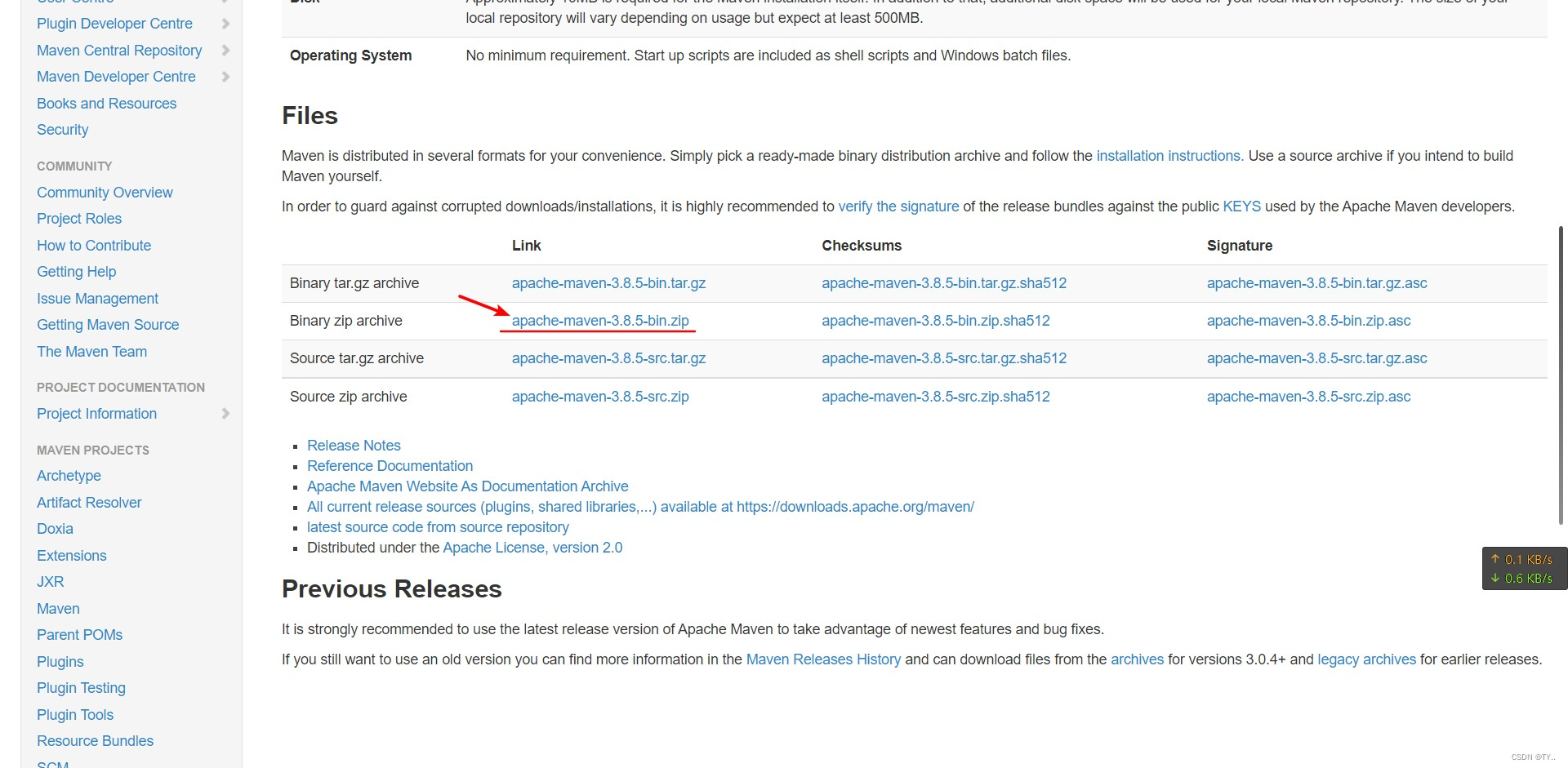Screen dimensions: 1568x768
Task: Open the JXR project link
Action: (x=50, y=582)
